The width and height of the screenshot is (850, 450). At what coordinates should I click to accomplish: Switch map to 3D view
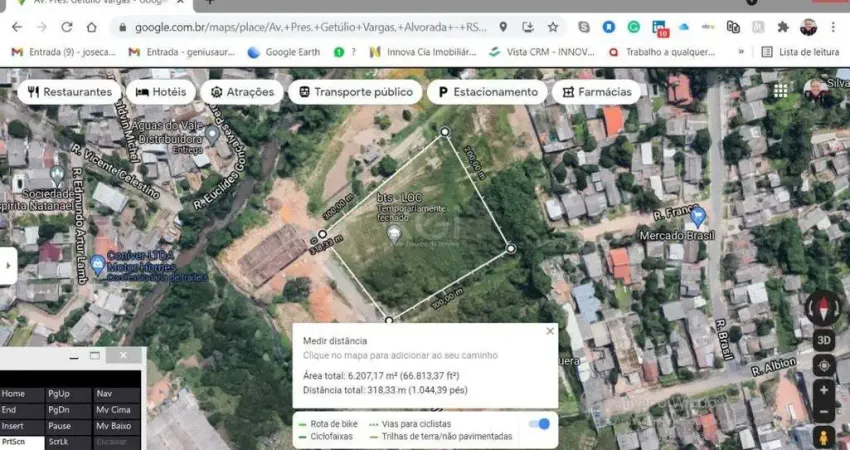click(x=824, y=340)
